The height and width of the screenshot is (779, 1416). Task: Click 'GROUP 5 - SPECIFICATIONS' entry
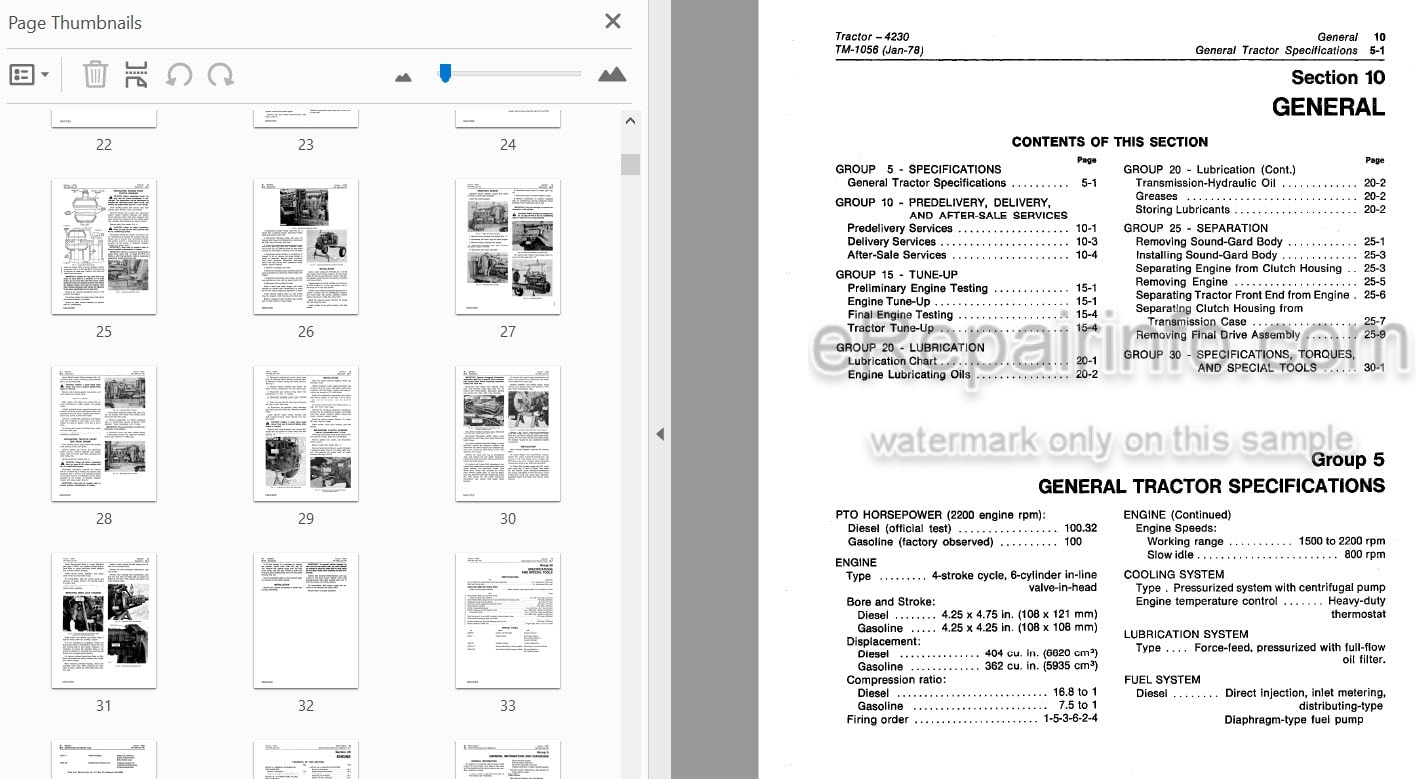point(918,169)
